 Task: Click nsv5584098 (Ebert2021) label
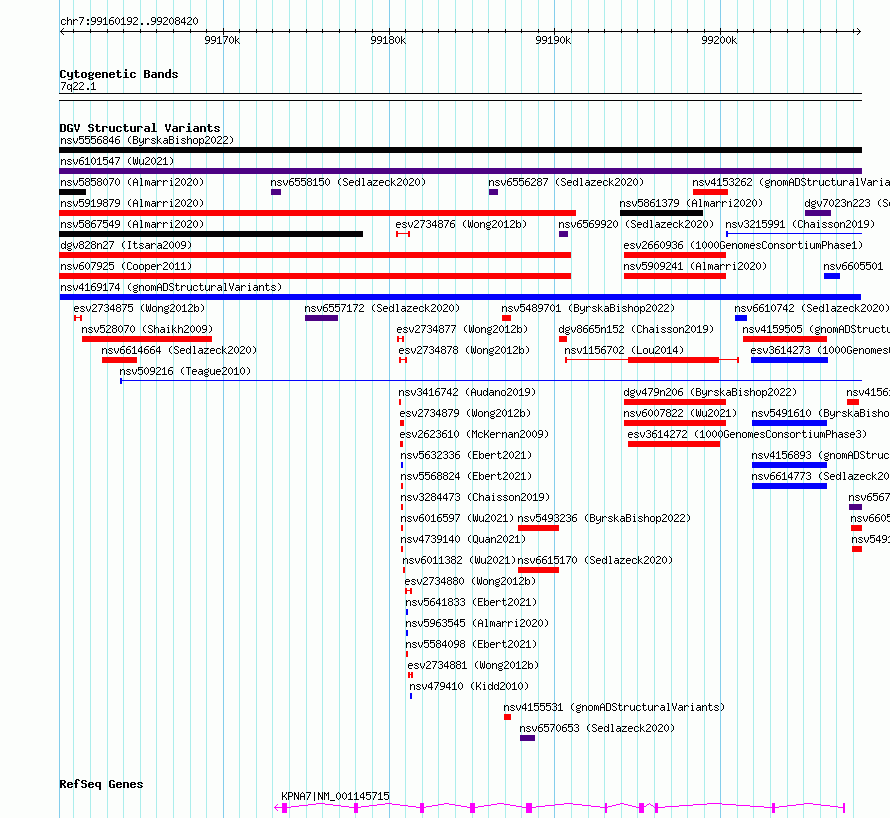471,644
